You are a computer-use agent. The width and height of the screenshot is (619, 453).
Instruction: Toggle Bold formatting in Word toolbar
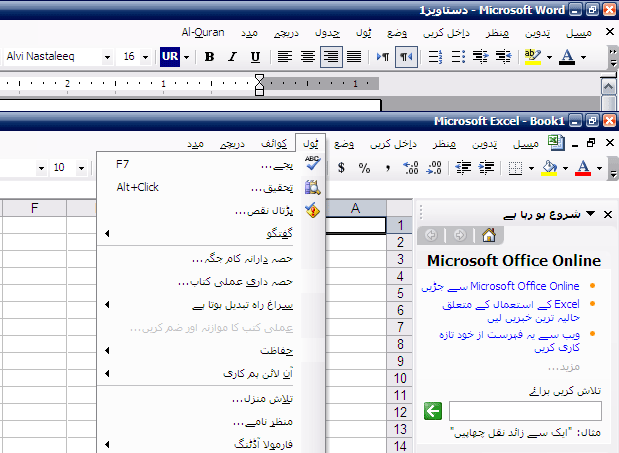[x=210, y=57]
